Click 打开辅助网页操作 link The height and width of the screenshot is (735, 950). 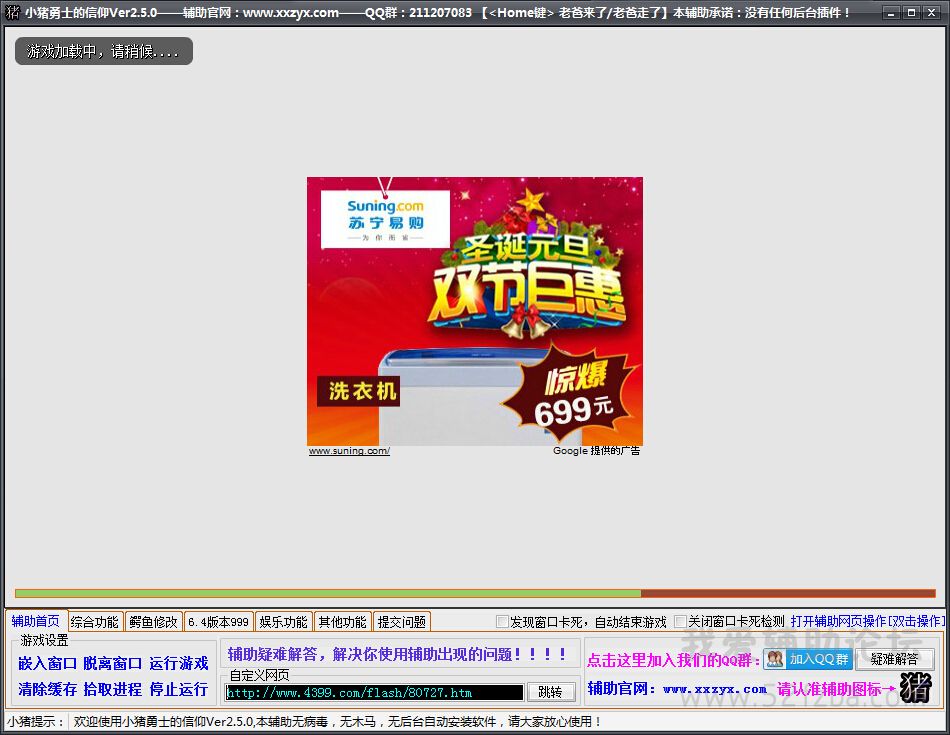coord(868,622)
